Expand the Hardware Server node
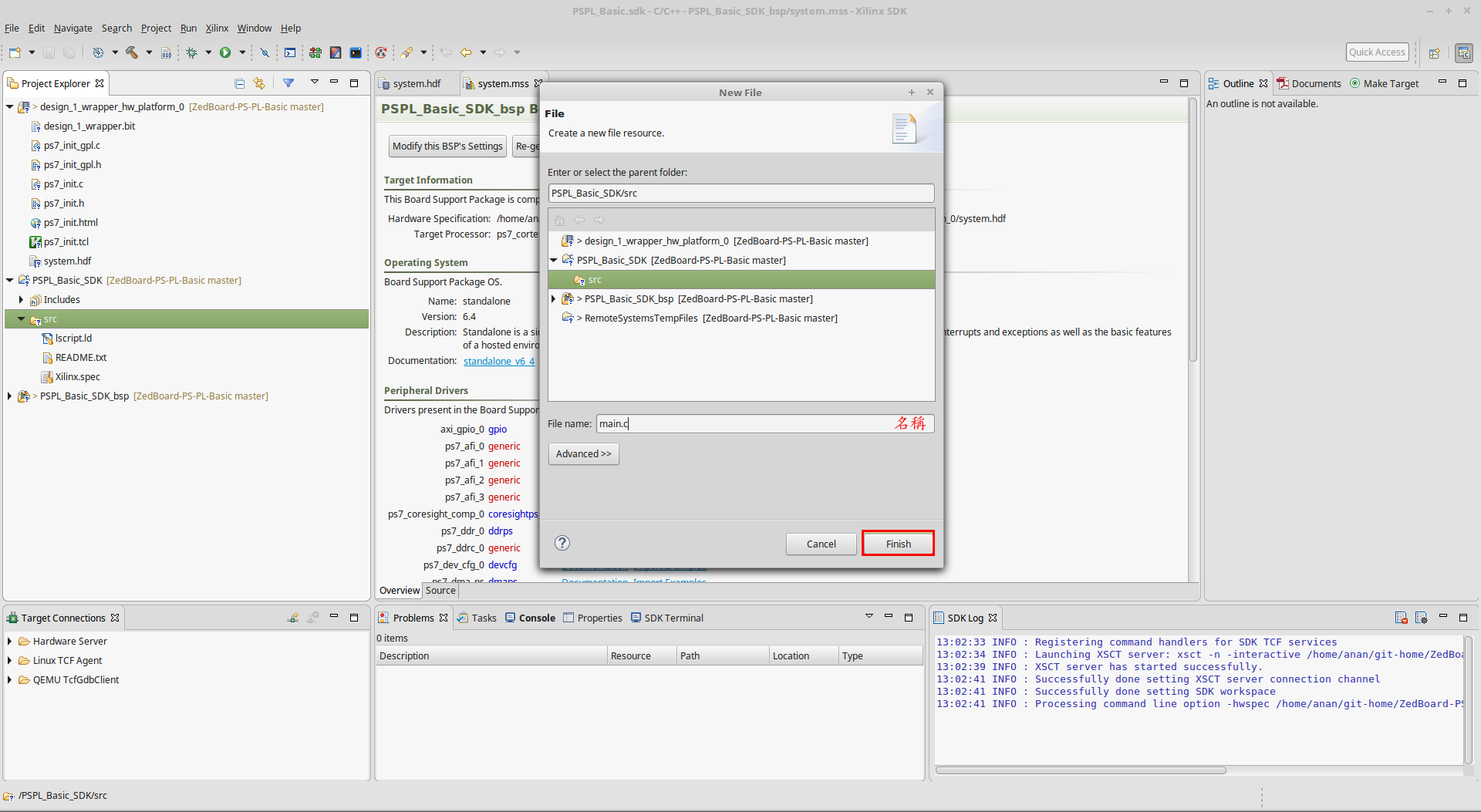Image resolution: width=1481 pixels, height=812 pixels. (x=10, y=642)
